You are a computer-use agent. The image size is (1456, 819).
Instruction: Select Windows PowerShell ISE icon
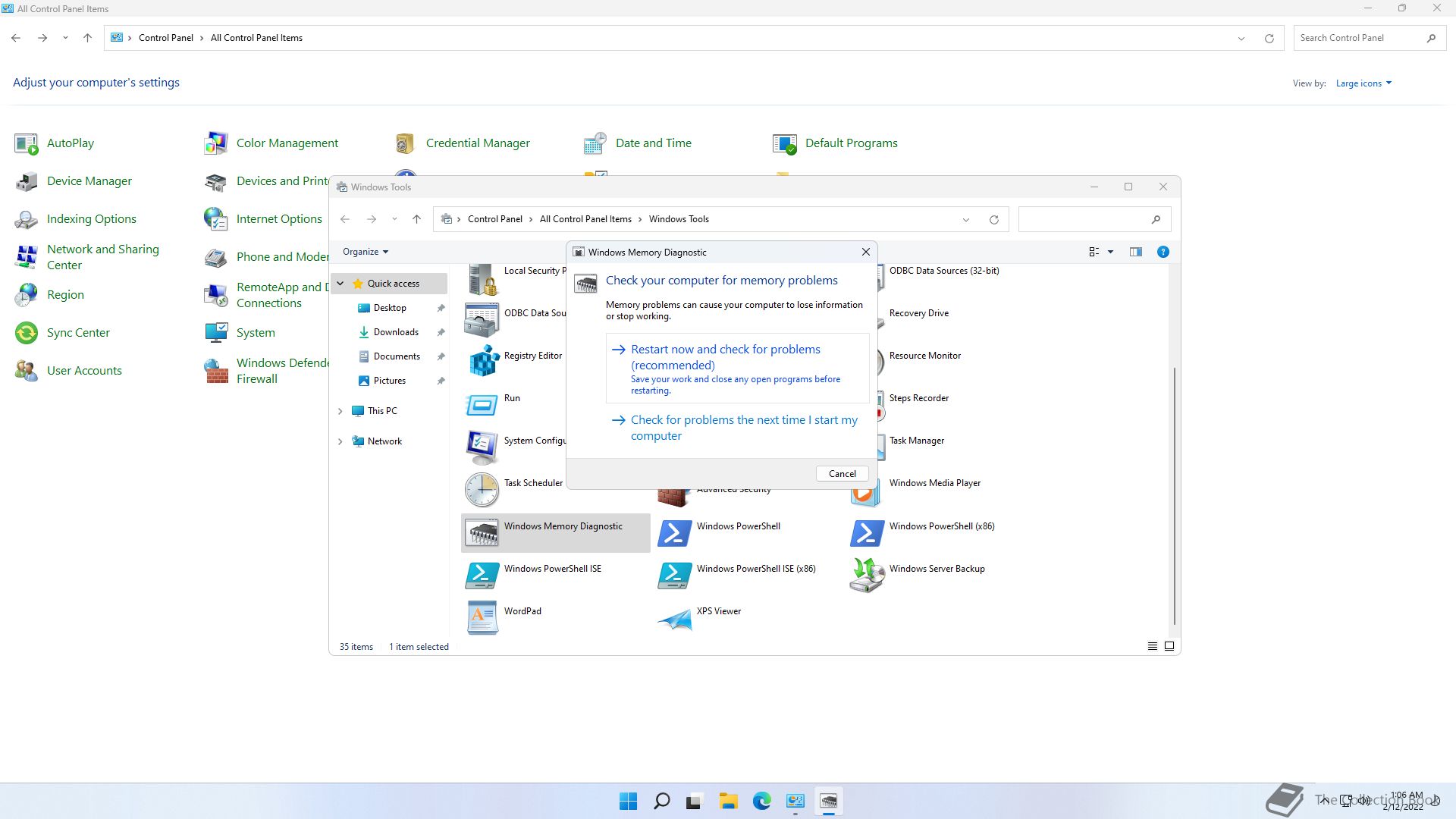point(482,575)
